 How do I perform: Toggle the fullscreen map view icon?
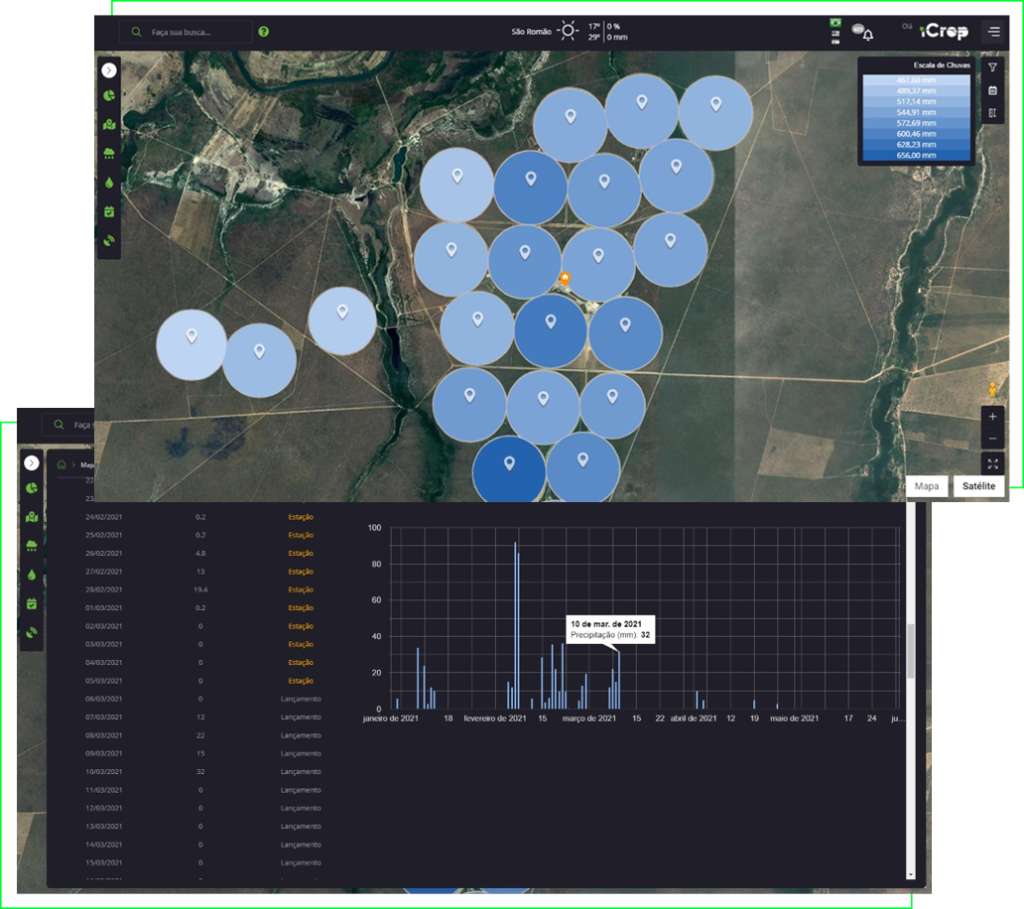[992, 463]
